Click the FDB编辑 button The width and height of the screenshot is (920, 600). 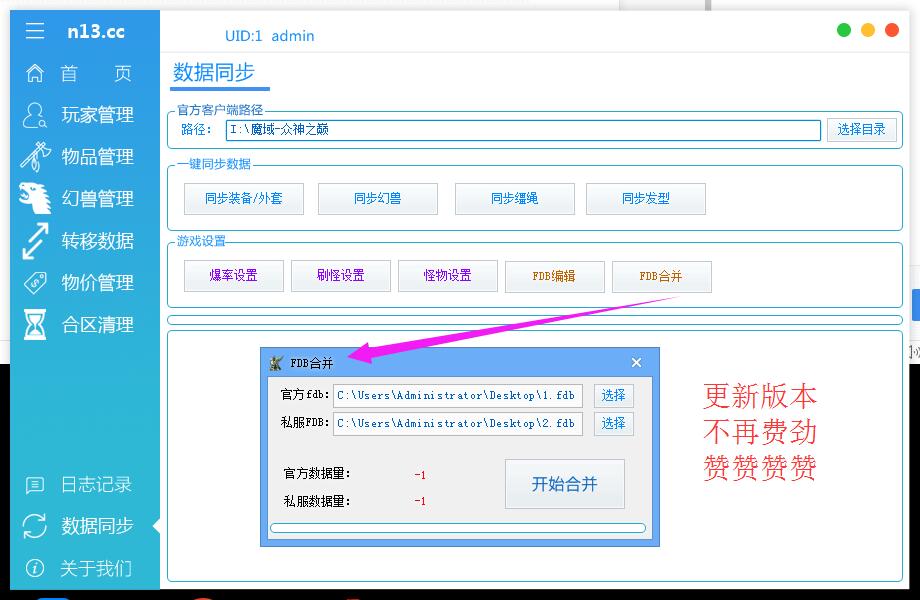(x=554, y=276)
